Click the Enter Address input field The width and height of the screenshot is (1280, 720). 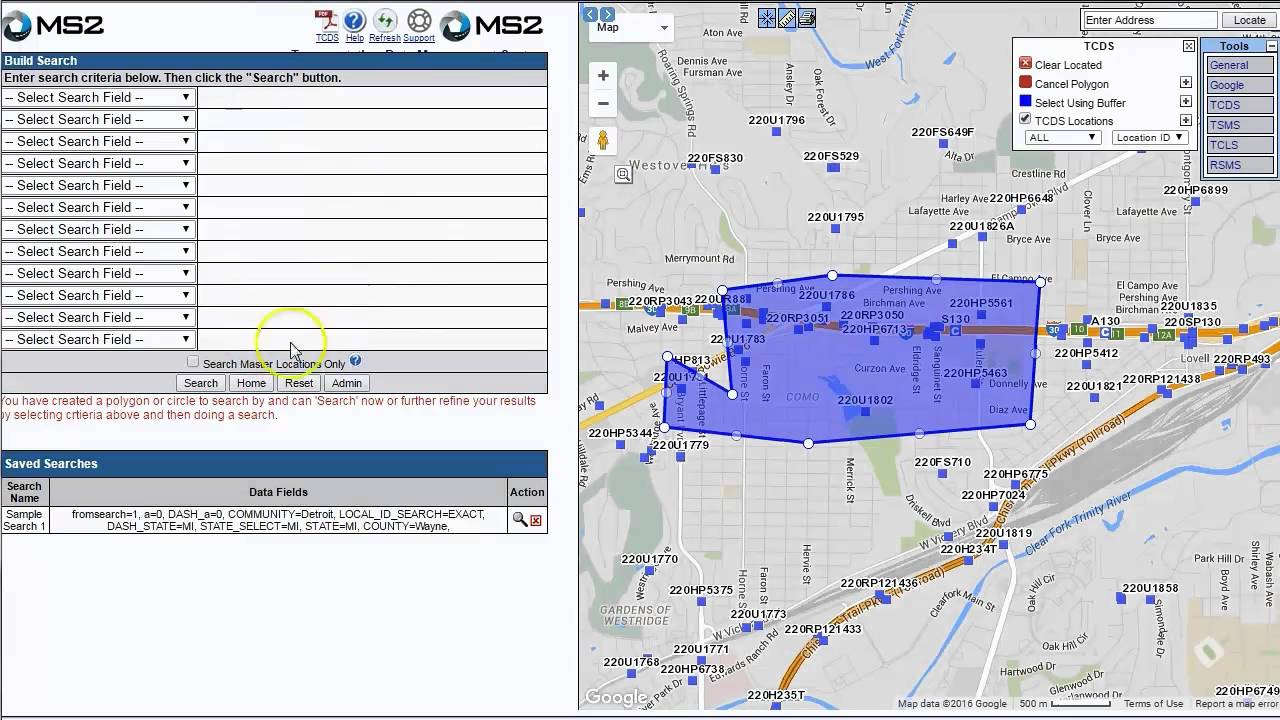(x=1150, y=20)
